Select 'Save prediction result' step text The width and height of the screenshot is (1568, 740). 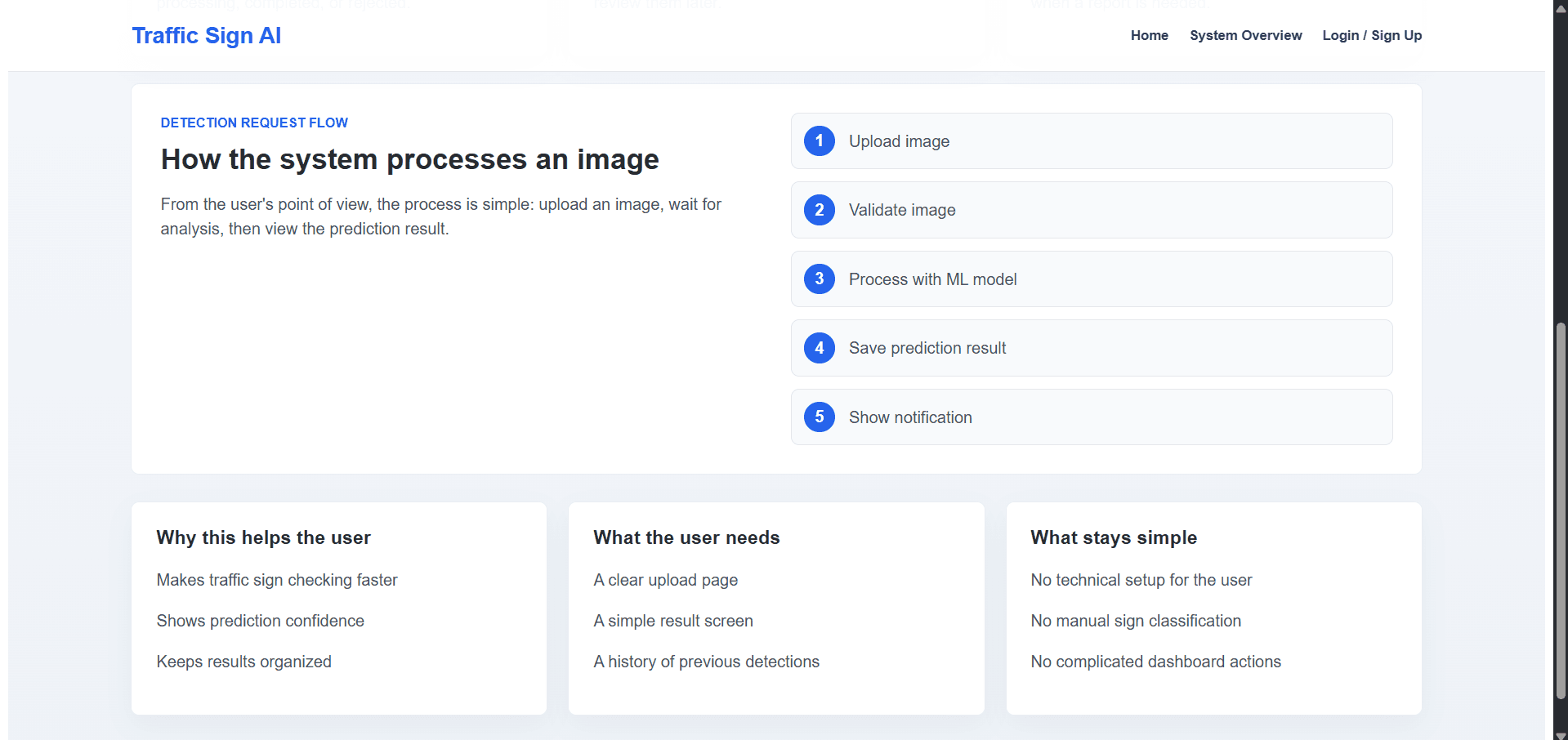(x=927, y=348)
